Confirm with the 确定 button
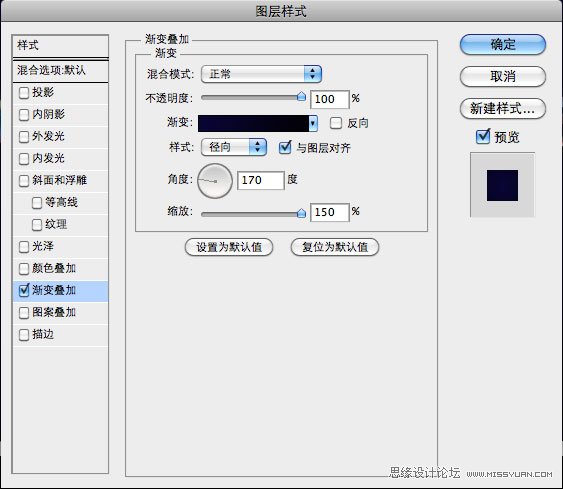The image size is (563, 489). 503,45
